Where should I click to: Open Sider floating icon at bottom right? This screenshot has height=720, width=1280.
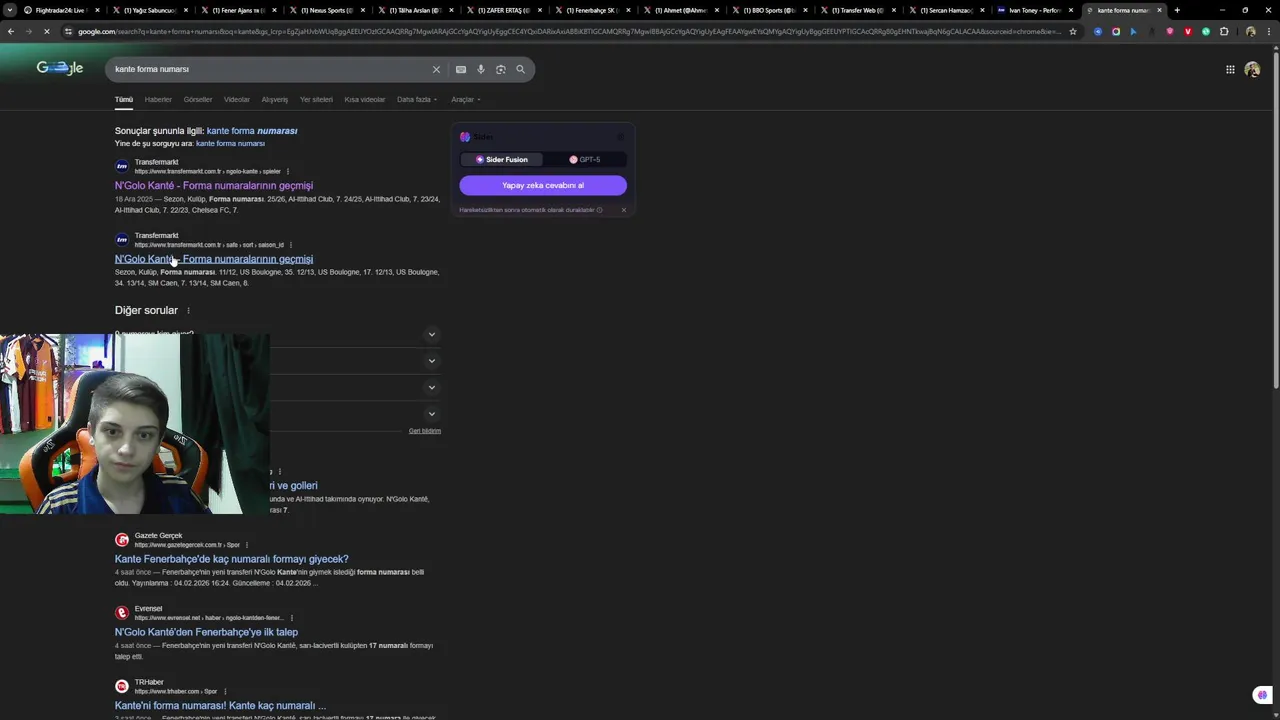tap(1262, 695)
